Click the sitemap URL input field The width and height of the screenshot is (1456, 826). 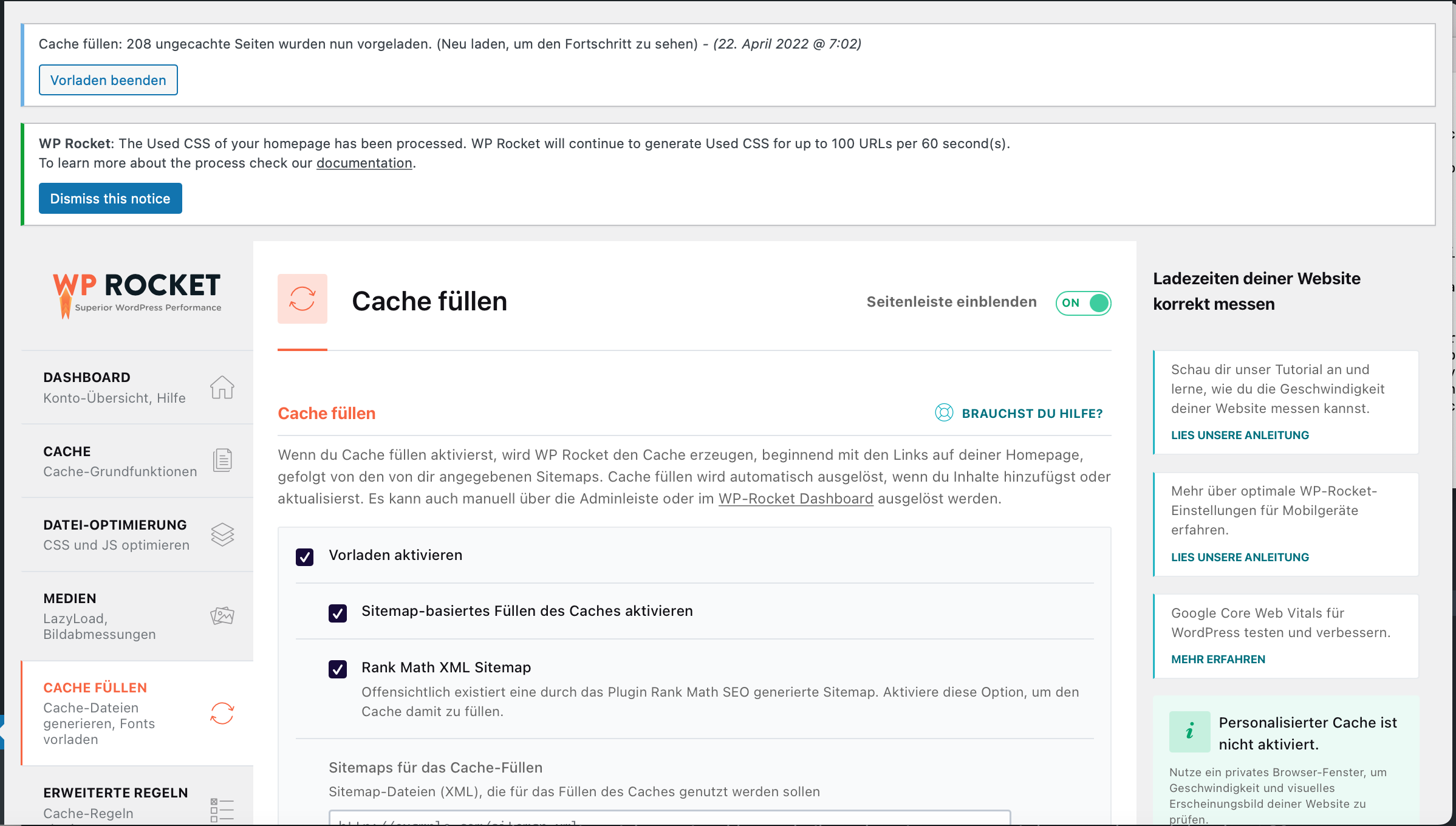point(669,818)
